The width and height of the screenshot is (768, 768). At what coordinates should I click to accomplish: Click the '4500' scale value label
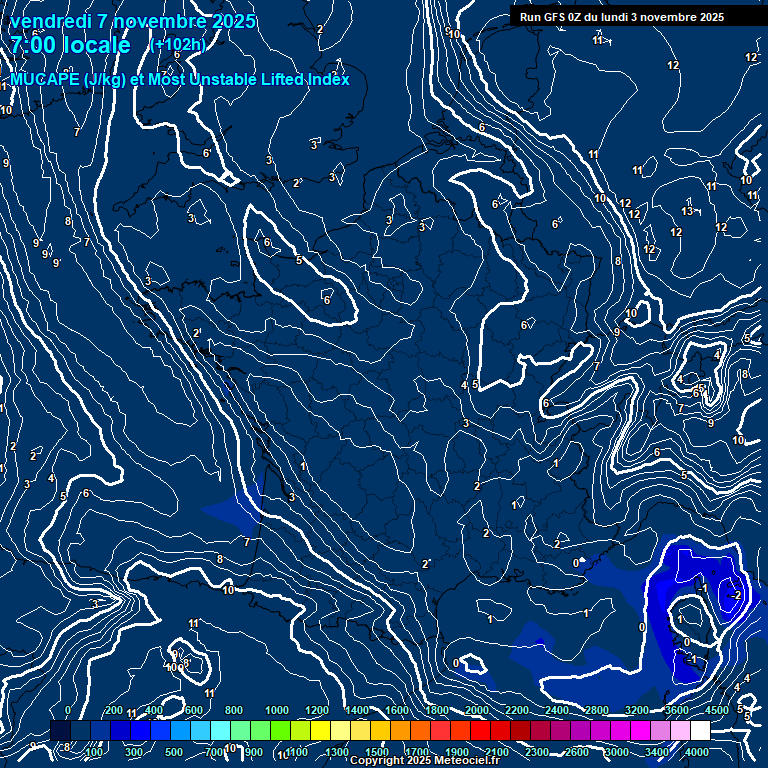coord(716,710)
